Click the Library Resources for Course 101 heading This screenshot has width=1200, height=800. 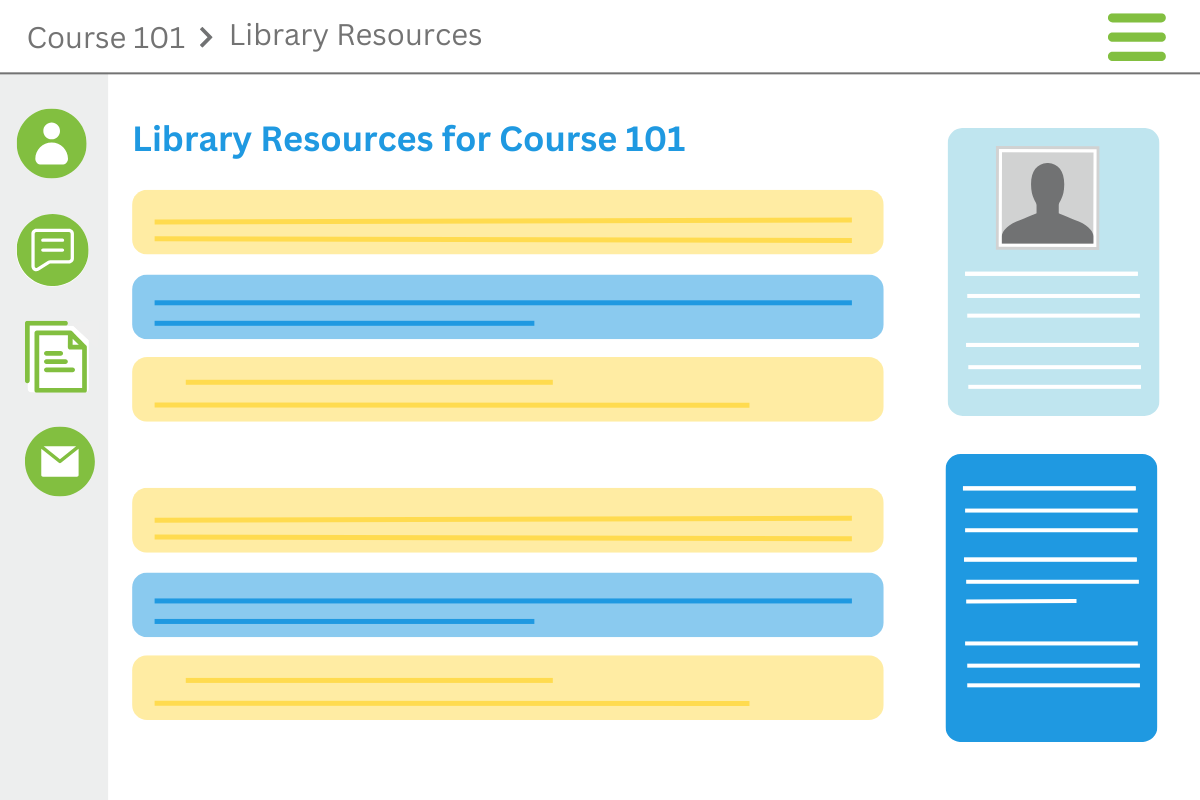tap(409, 139)
